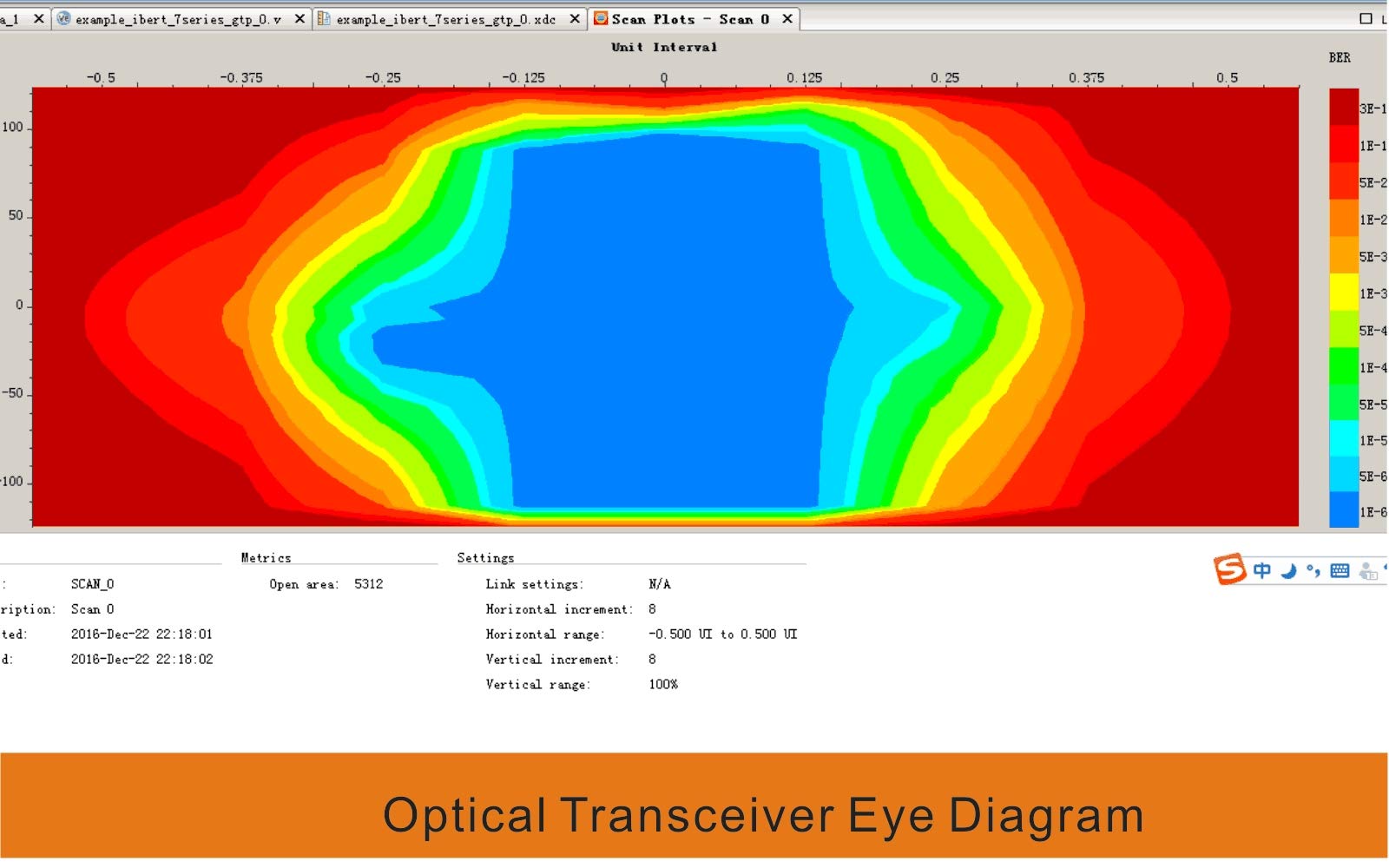Click the Open area value 5312

[368, 584]
